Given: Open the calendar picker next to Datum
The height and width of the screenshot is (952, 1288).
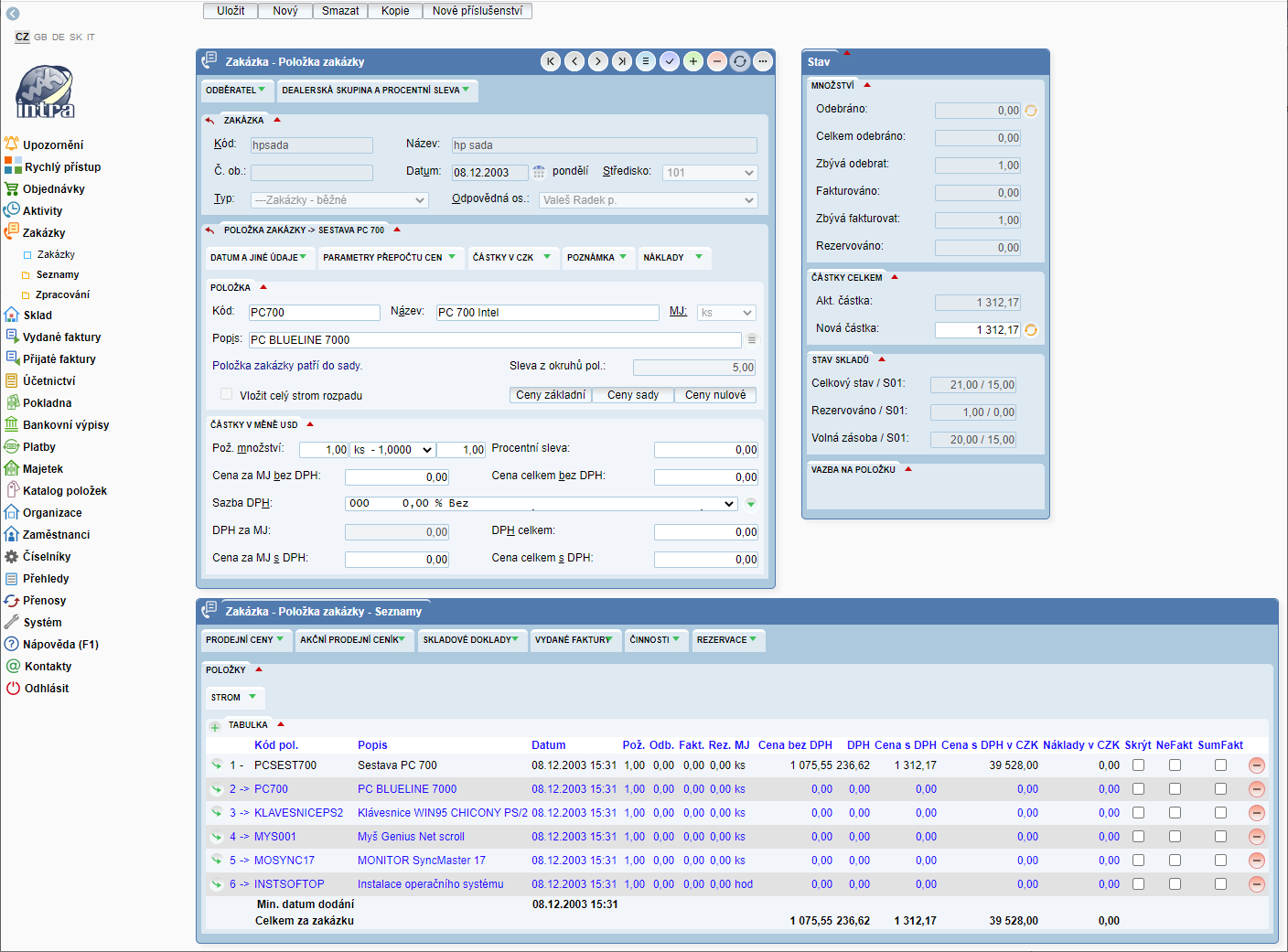Looking at the screenshot, I should (539, 172).
